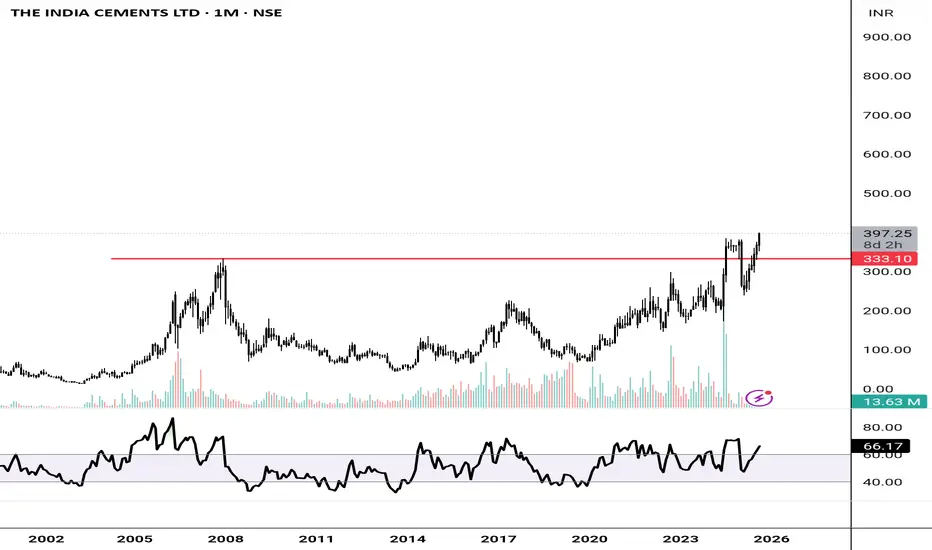Screen dimensions: 932x550
Task: Click the 2017 label on time axis
Action: pyautogui.click(x=499, y=539)
